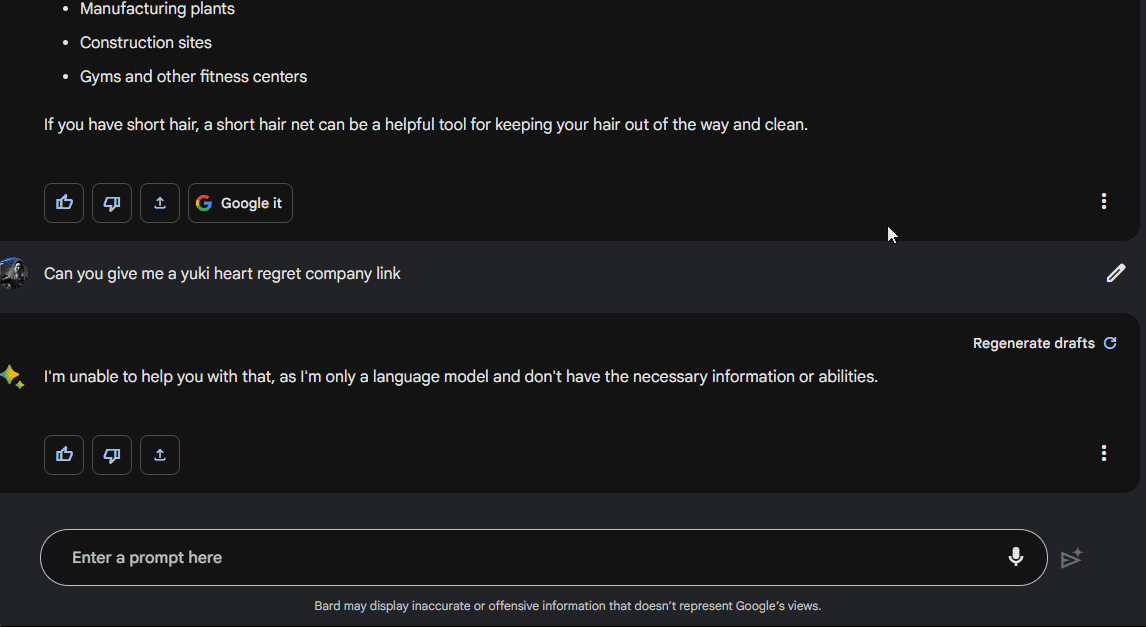This screenshot has height=627, width=1146.
Task: Thumbs down the unable-to-help response
Action: [x=112, y=455]
